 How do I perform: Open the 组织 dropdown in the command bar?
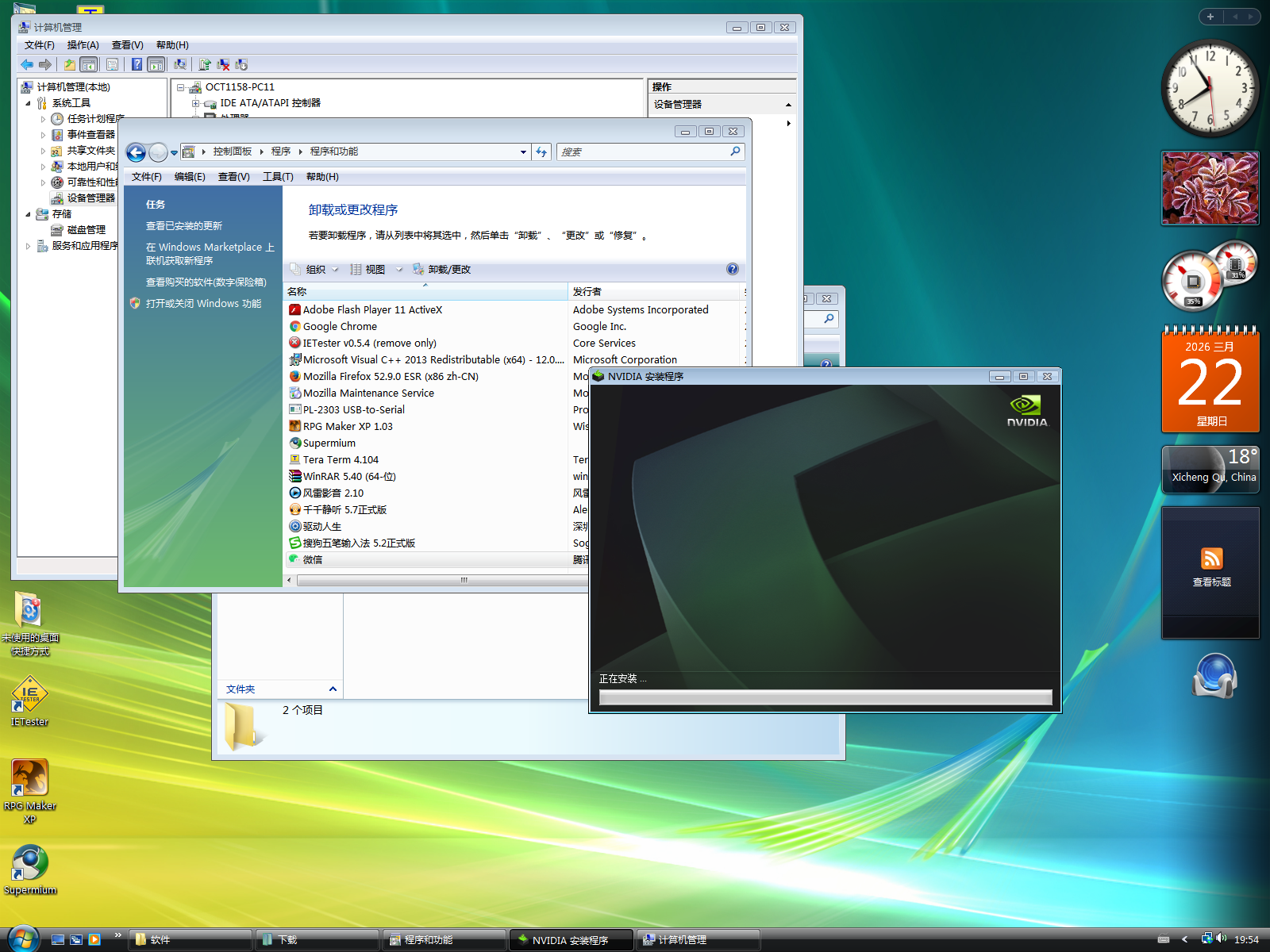point(316,270)
